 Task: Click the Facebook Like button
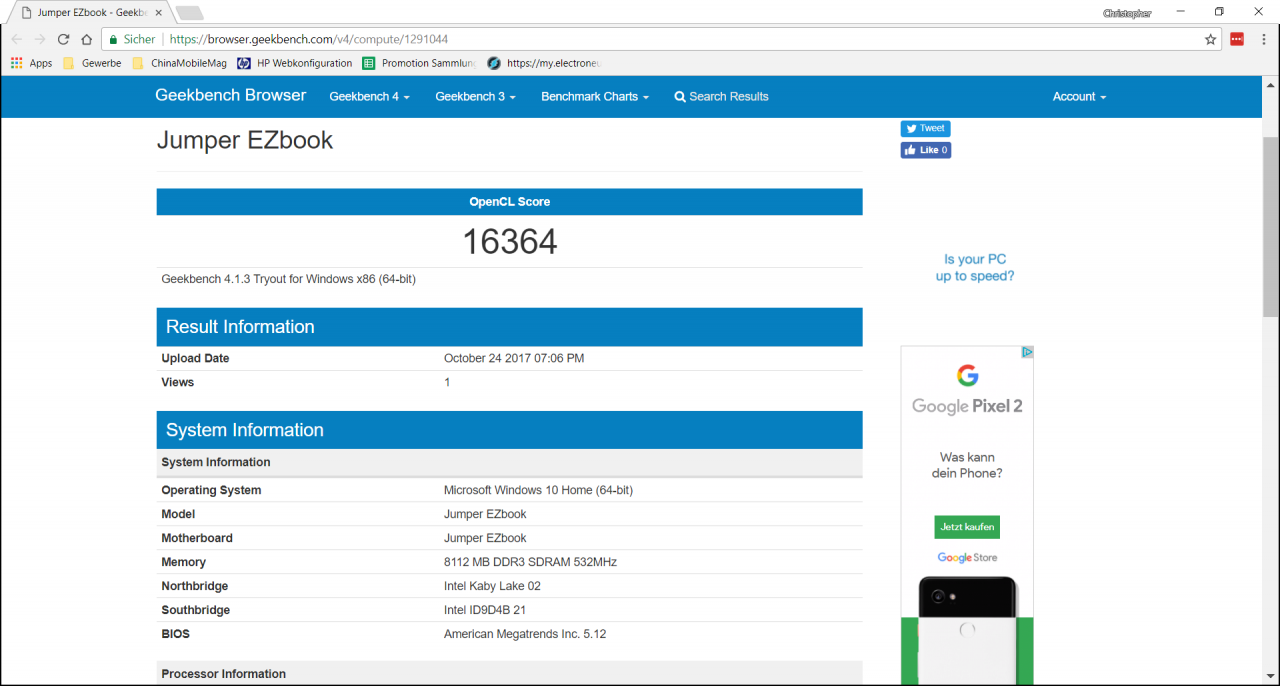point(925,150)
